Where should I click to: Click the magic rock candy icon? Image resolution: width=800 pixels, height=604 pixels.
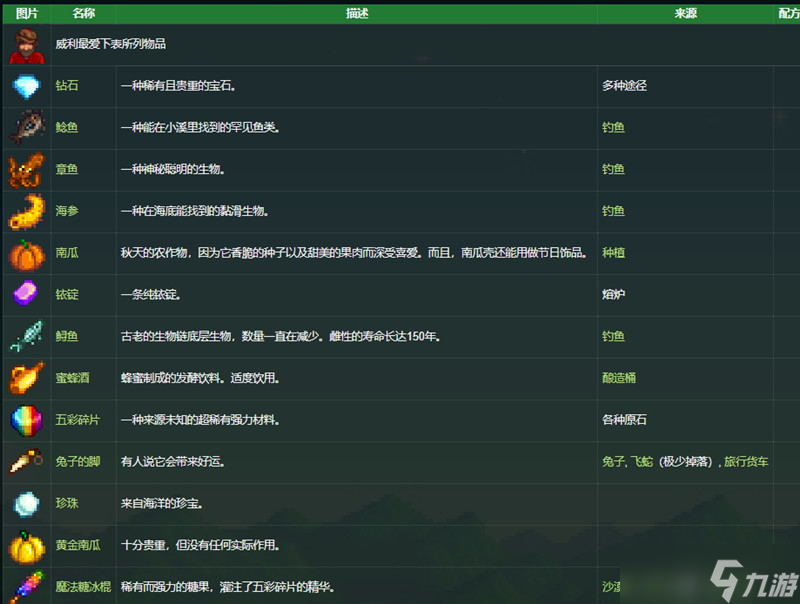coord(27,587)
